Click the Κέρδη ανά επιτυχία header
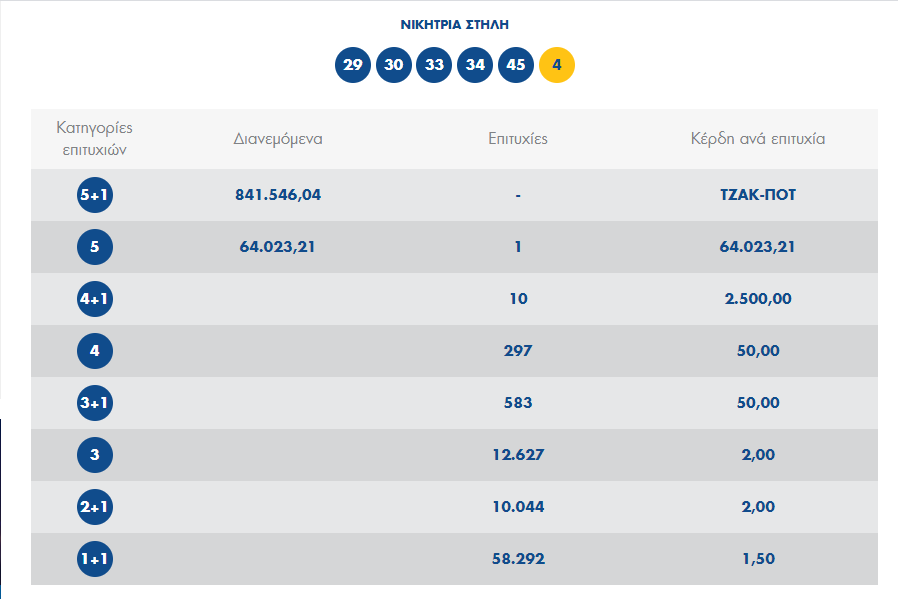898x602 pixels. pyautogui.click(x=758, y=139)
